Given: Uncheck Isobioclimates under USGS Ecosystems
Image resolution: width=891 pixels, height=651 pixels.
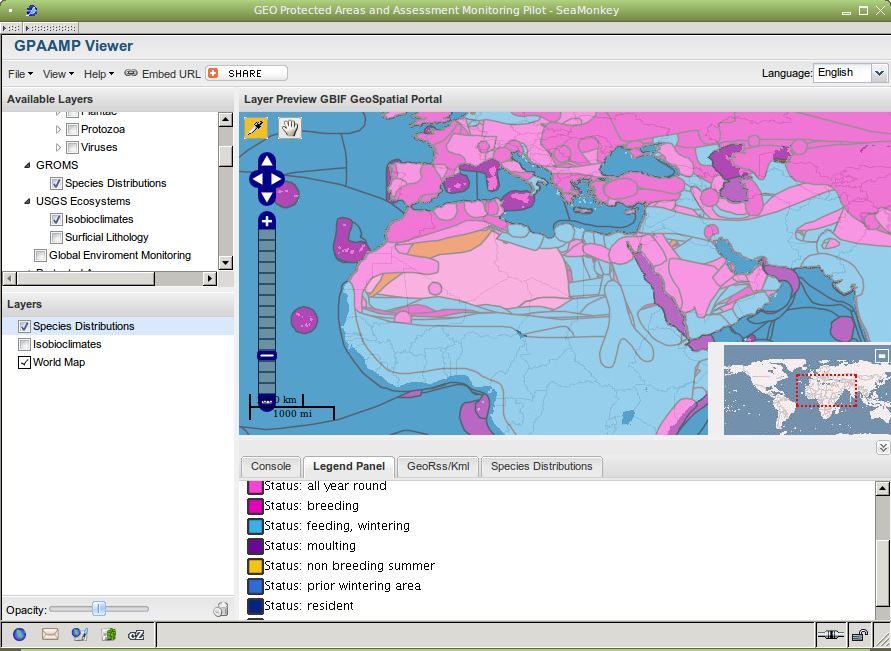Looking at the screenshot, I should [x=56, y=219].
